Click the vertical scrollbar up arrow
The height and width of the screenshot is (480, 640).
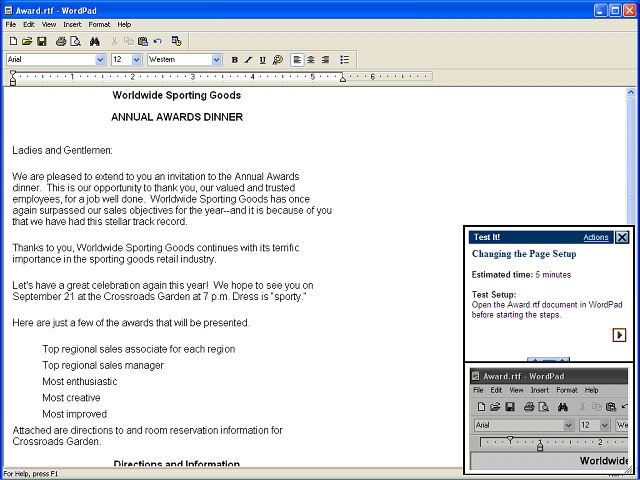tap(631, 93)
